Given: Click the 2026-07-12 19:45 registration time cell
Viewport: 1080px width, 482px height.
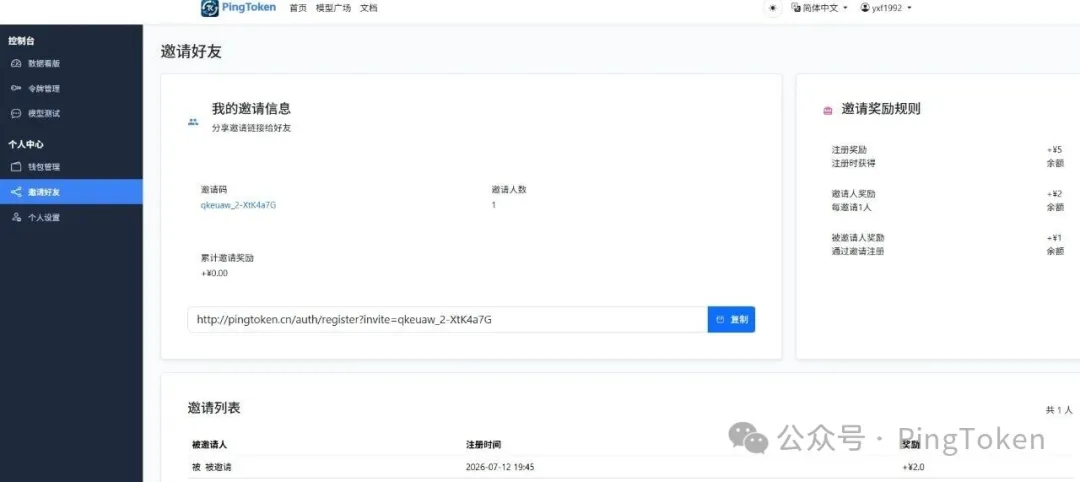Looking at the screenshot, I should click(500, 467).
